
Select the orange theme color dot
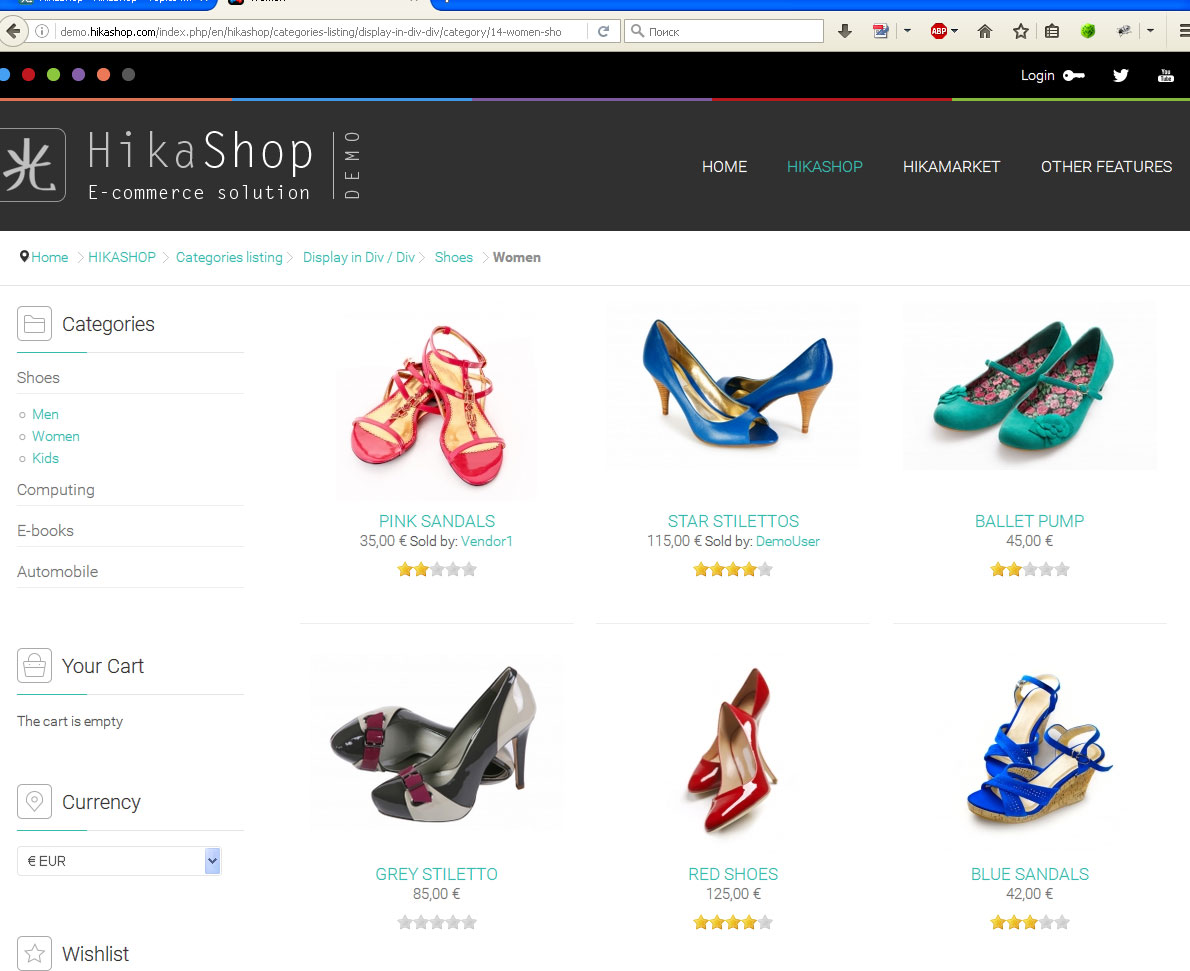(x=103, y=74)
